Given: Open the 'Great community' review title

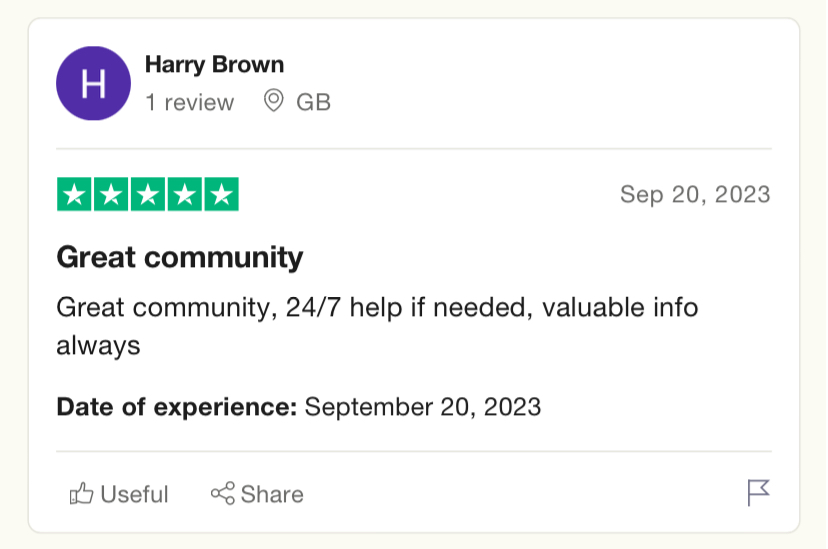Looking at the screenshot, I should click(x=180, y=258).
